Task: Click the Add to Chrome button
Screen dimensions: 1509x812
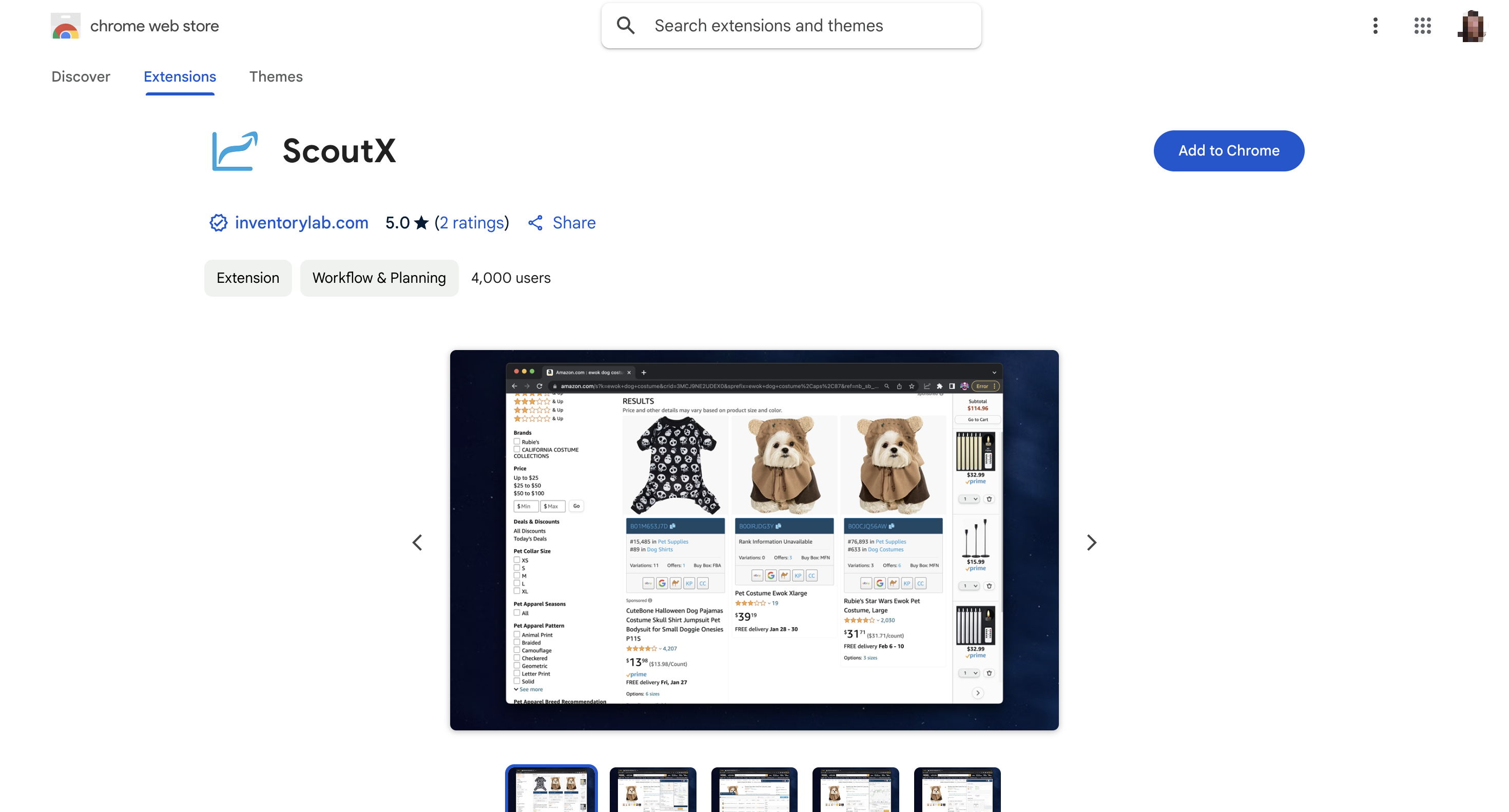Action: pos(1229,150)
